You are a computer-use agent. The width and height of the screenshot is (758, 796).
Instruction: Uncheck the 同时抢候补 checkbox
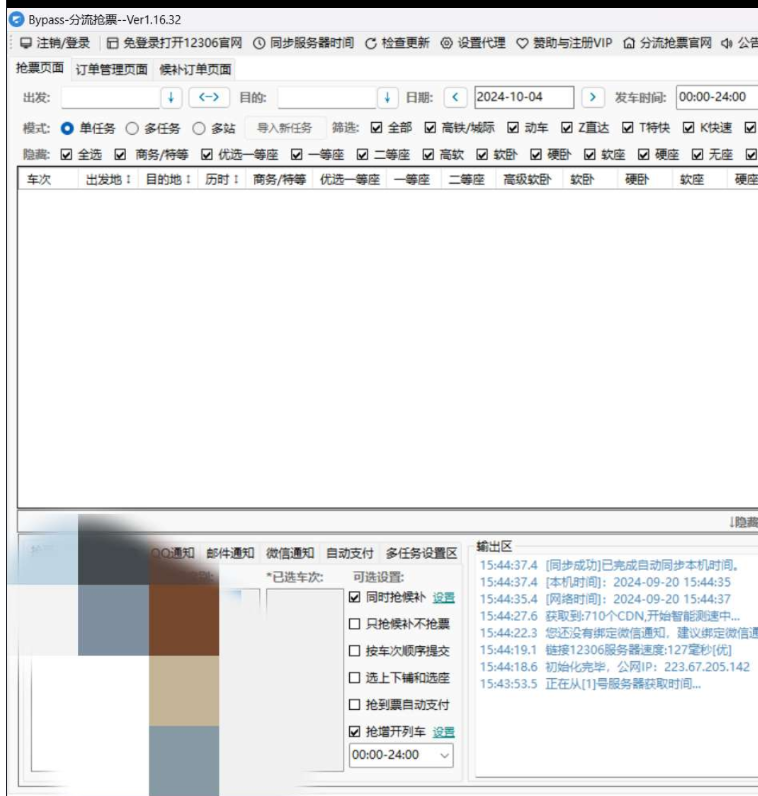click(x=355, y=597)
